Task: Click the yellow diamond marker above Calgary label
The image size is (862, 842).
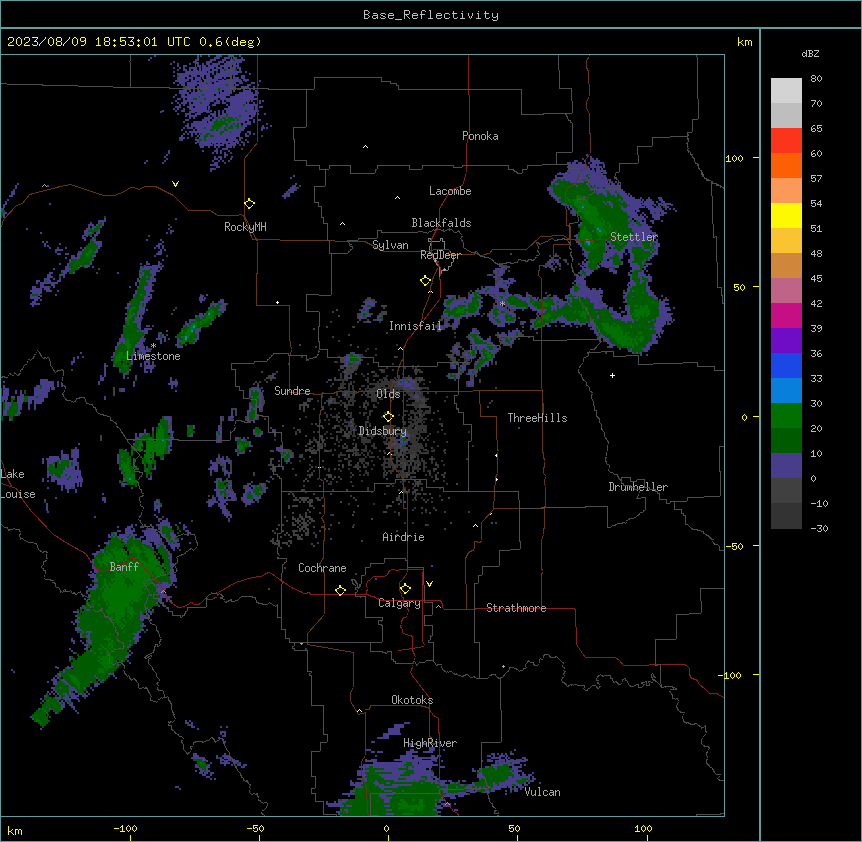Action: [x=405, y=589]
